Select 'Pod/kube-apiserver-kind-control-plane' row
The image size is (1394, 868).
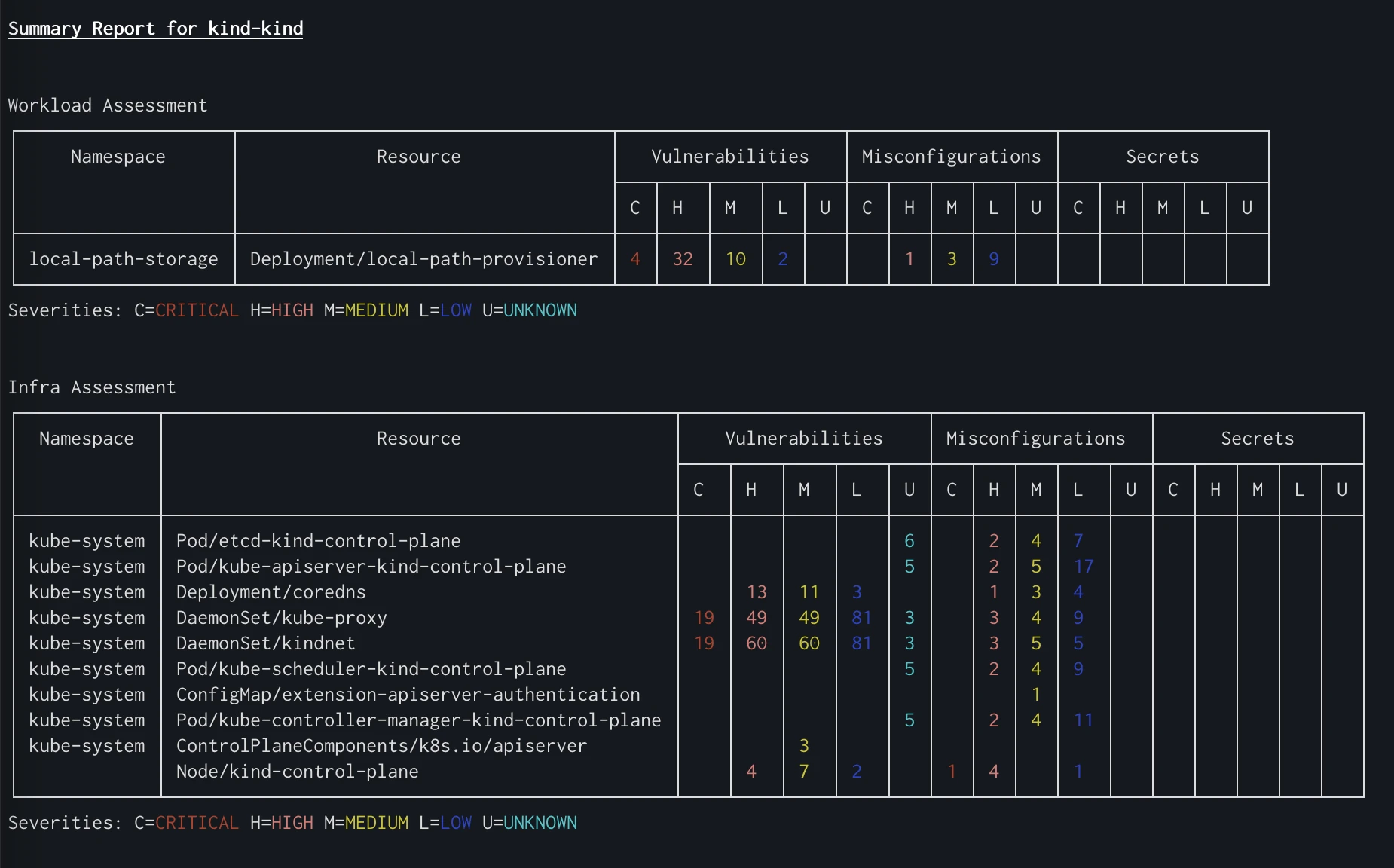[371, 567]
